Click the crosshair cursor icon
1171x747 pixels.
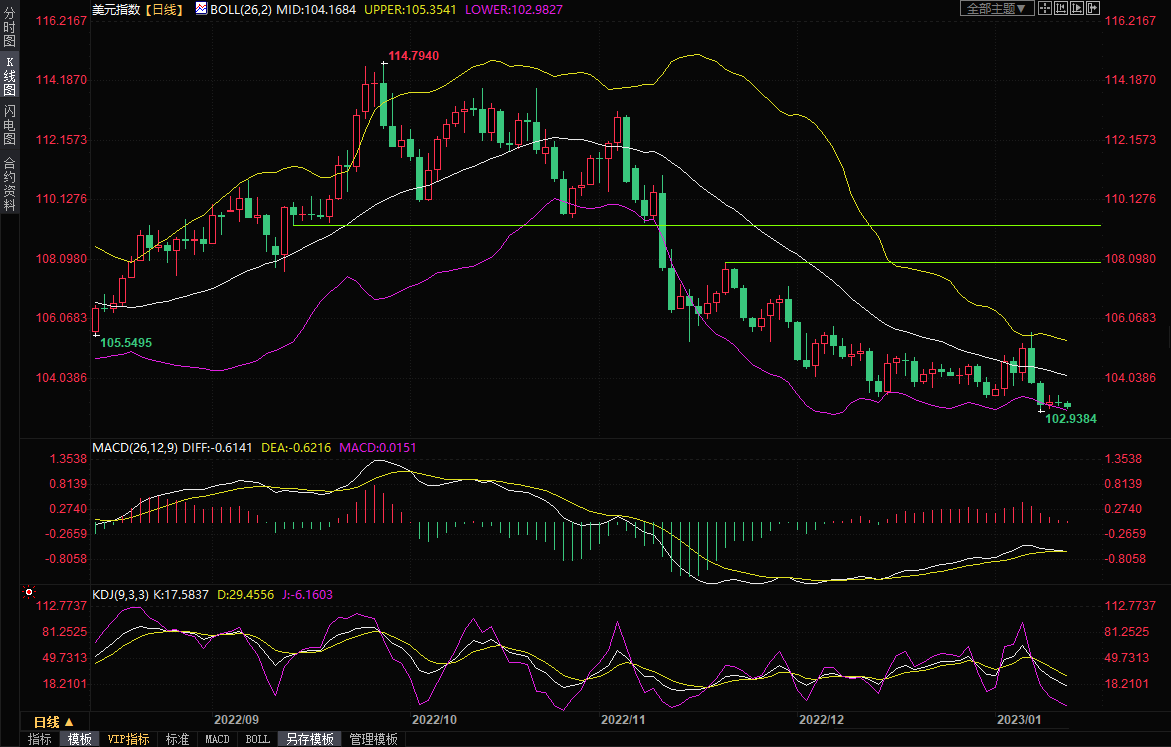[1045, 8]
